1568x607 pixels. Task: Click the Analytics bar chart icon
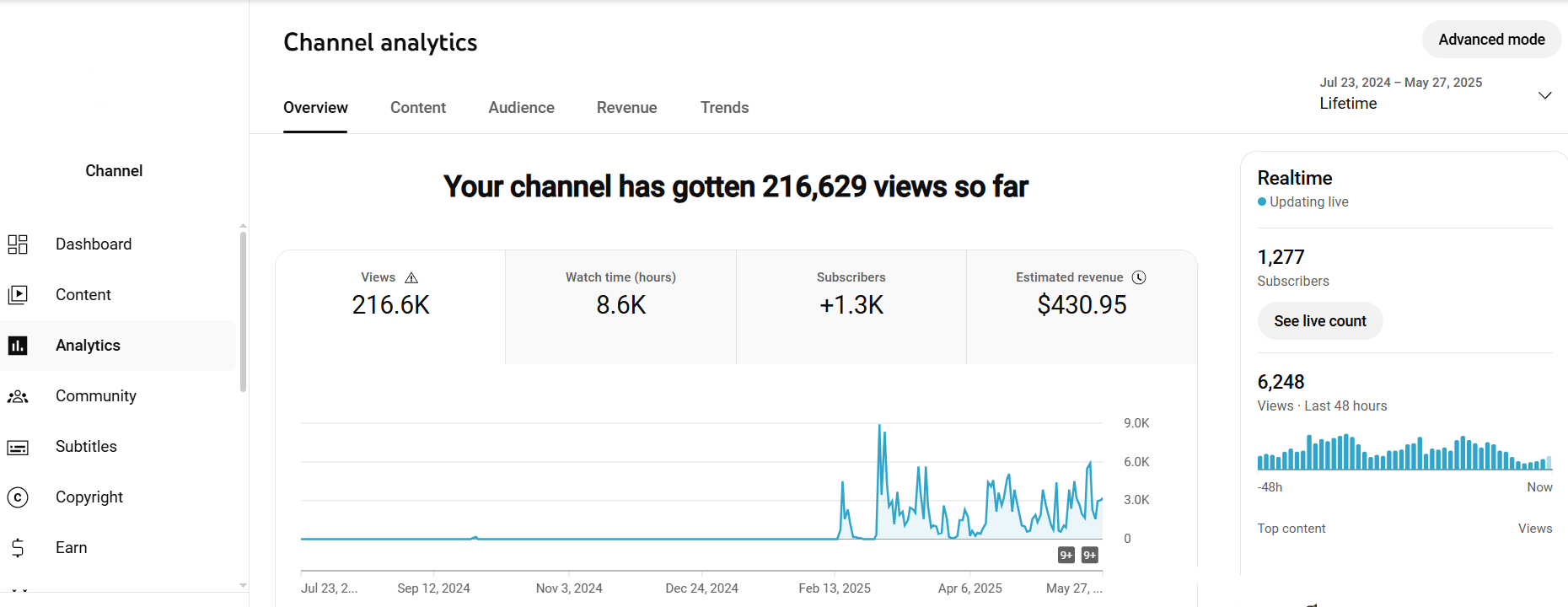[18, 346]
